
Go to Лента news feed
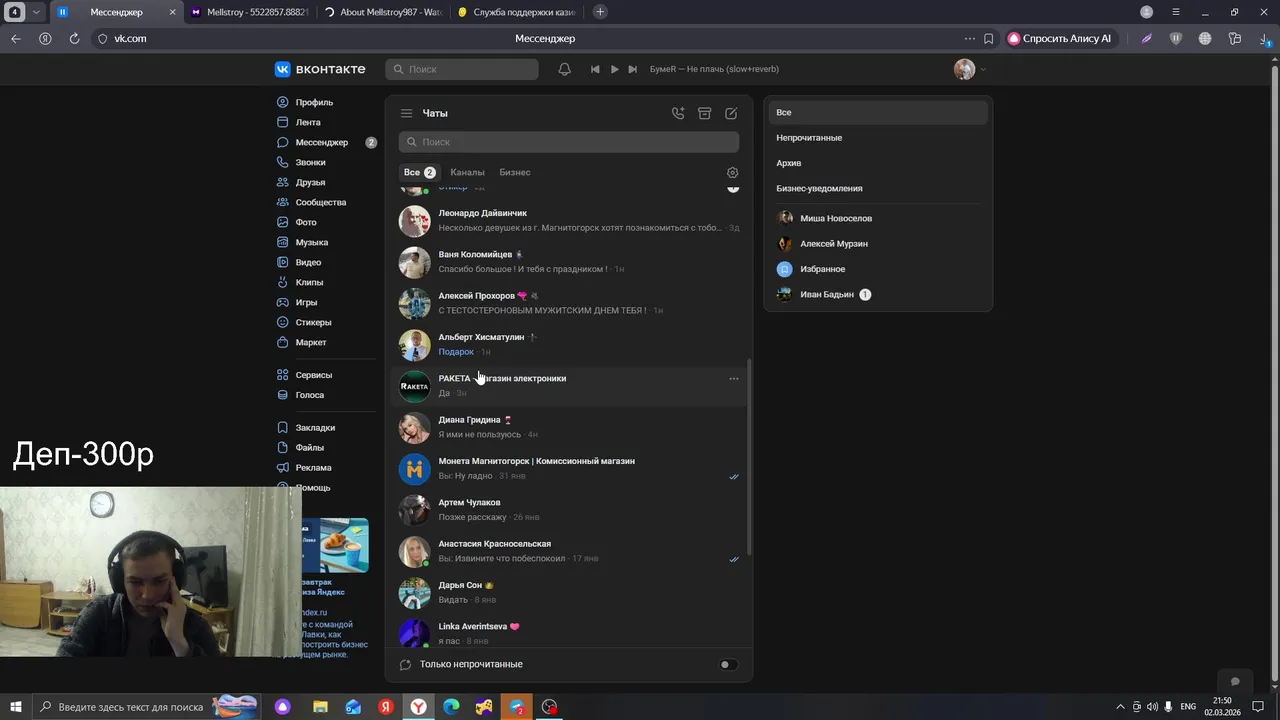(307, 122)
